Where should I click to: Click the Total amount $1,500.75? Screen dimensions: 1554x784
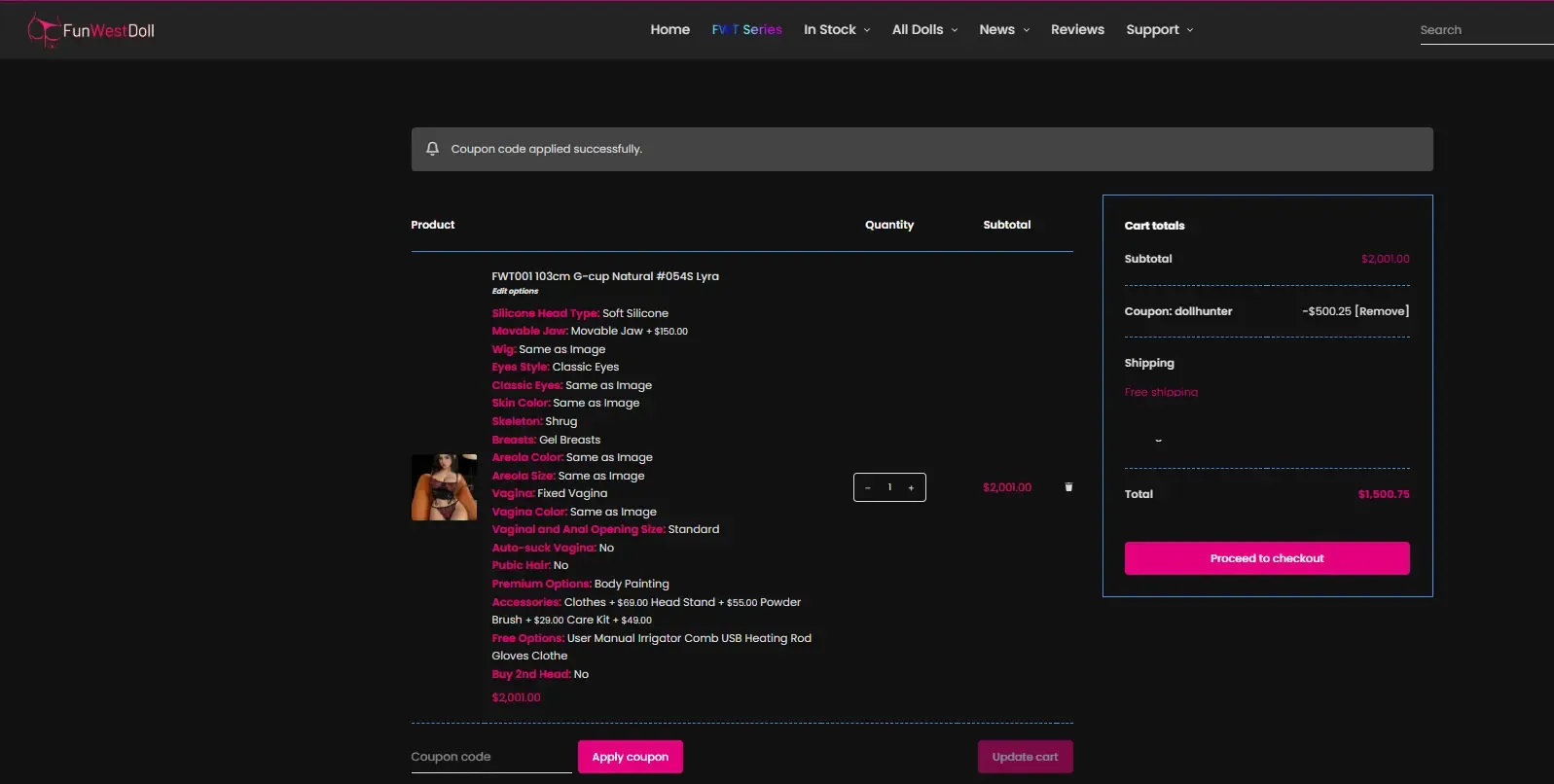click(x=1384, y=494)
